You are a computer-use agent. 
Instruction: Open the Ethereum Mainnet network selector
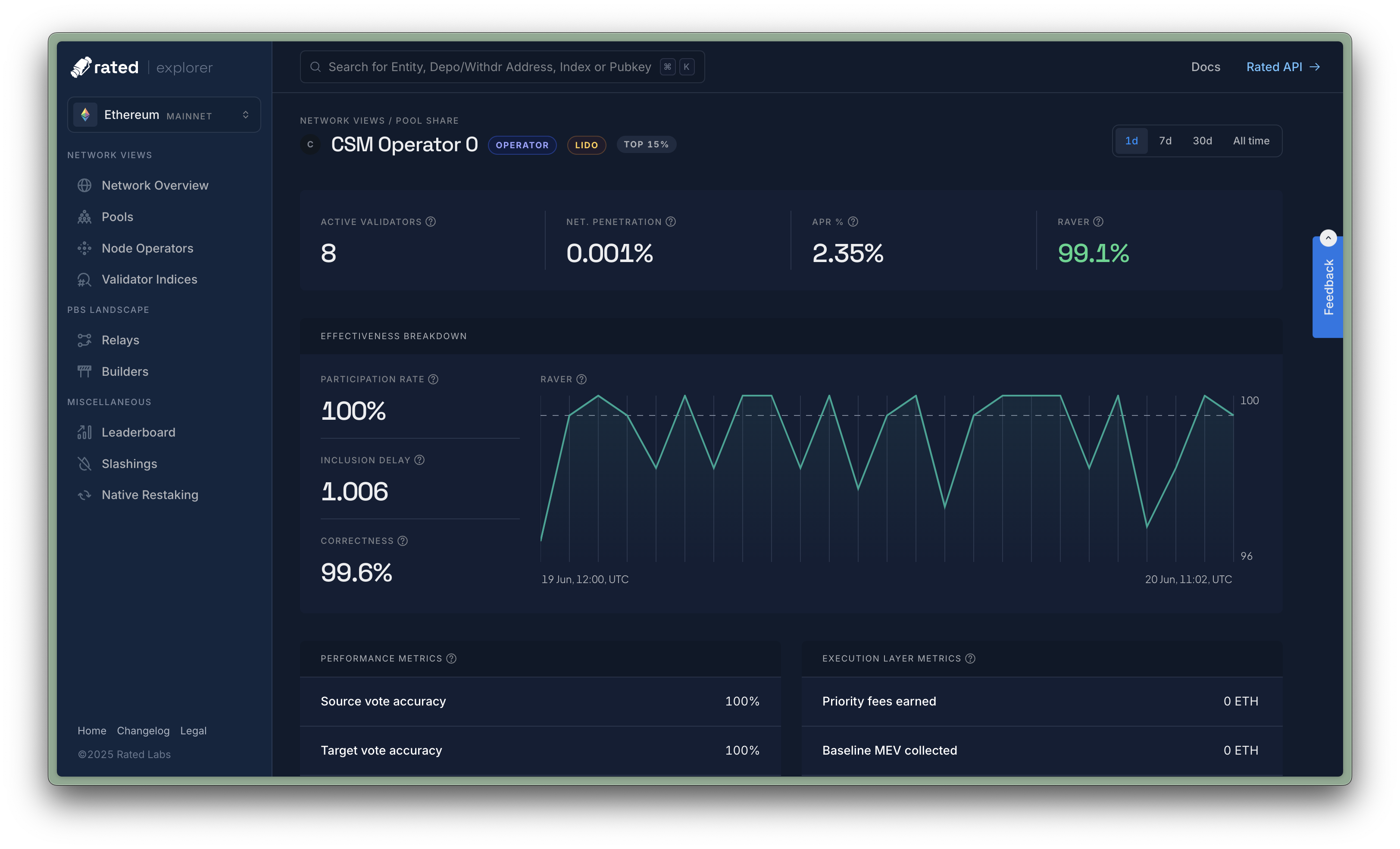tap(164, 115)
